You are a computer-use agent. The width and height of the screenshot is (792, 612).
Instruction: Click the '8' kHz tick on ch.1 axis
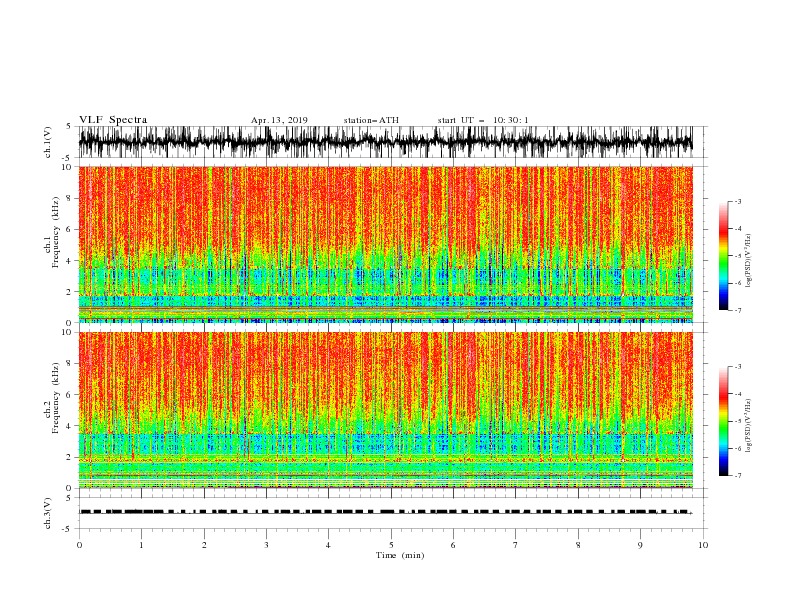[x=70, y=198]
